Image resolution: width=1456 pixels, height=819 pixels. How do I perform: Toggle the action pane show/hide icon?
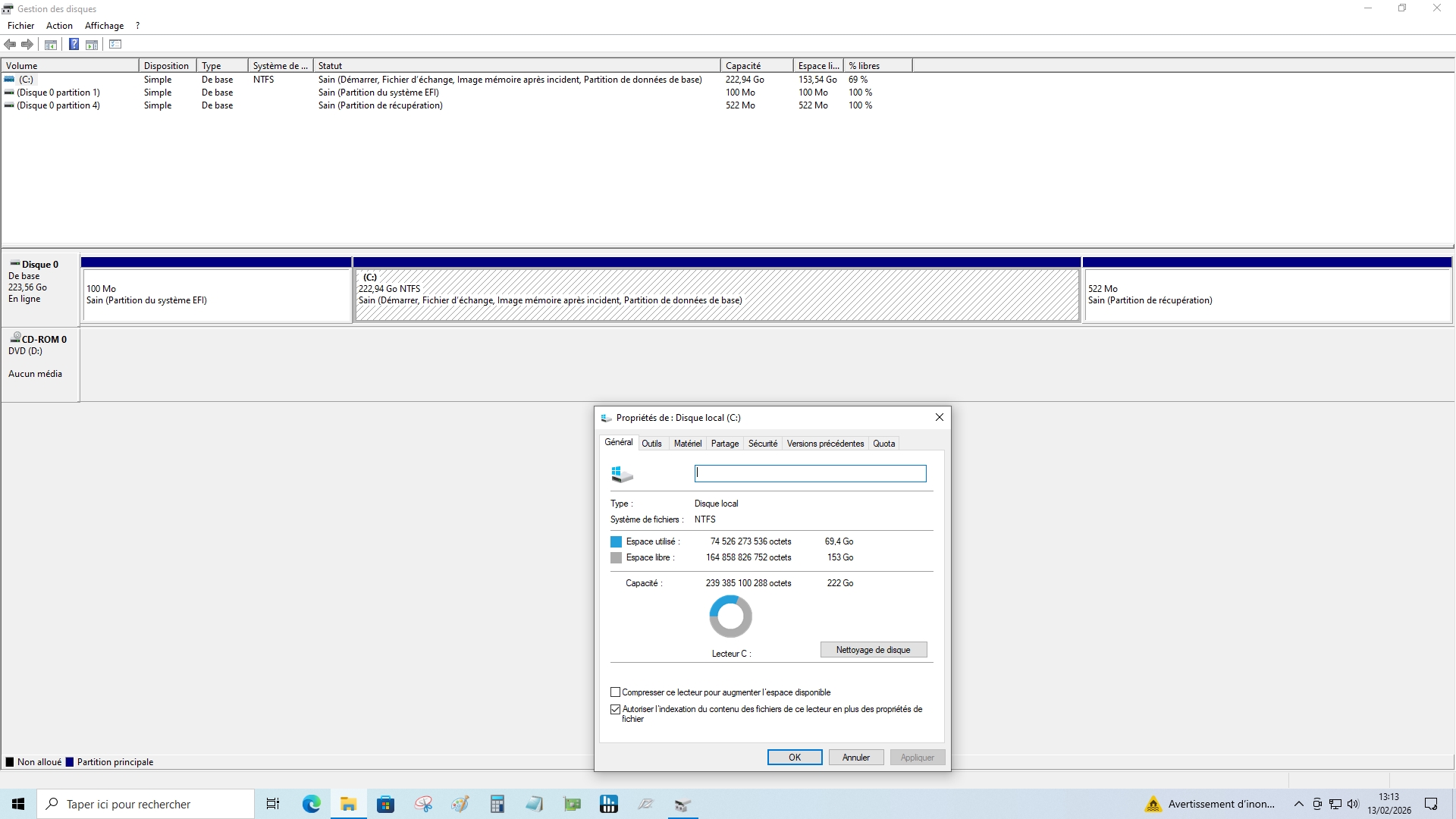click(x=92, y=45)
